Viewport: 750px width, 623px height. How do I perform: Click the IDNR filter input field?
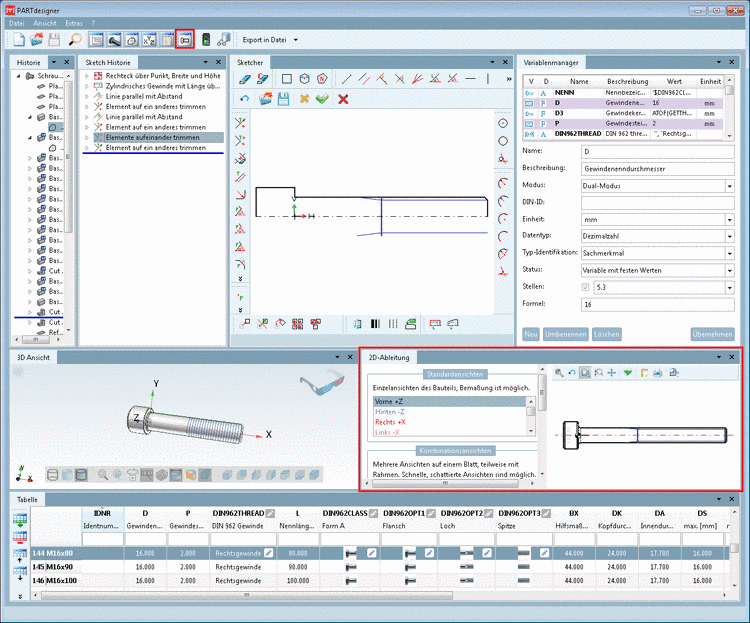103,539
